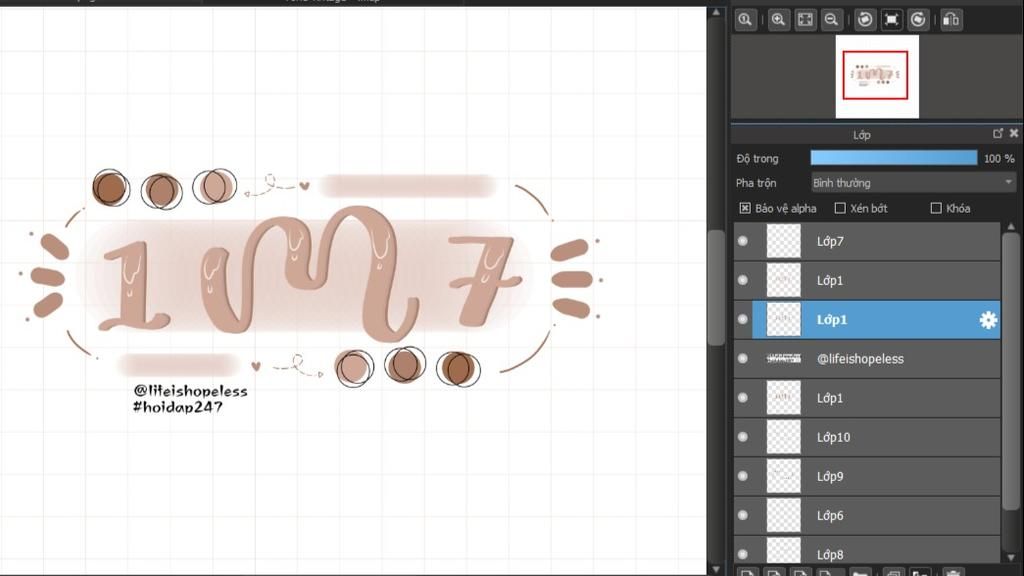Click the folder icon below the layer list
This screenshot has height=576, width=1024.
(859, 572)
